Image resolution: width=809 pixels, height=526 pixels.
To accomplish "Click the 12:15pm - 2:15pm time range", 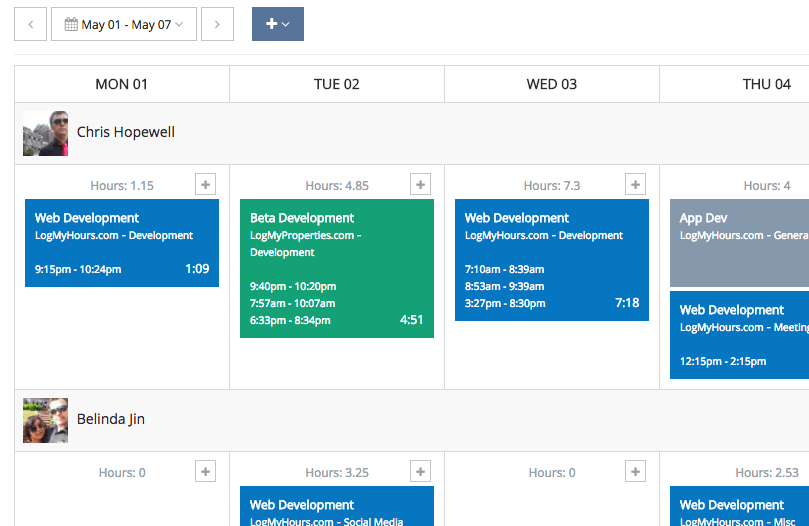I will 723,361.
